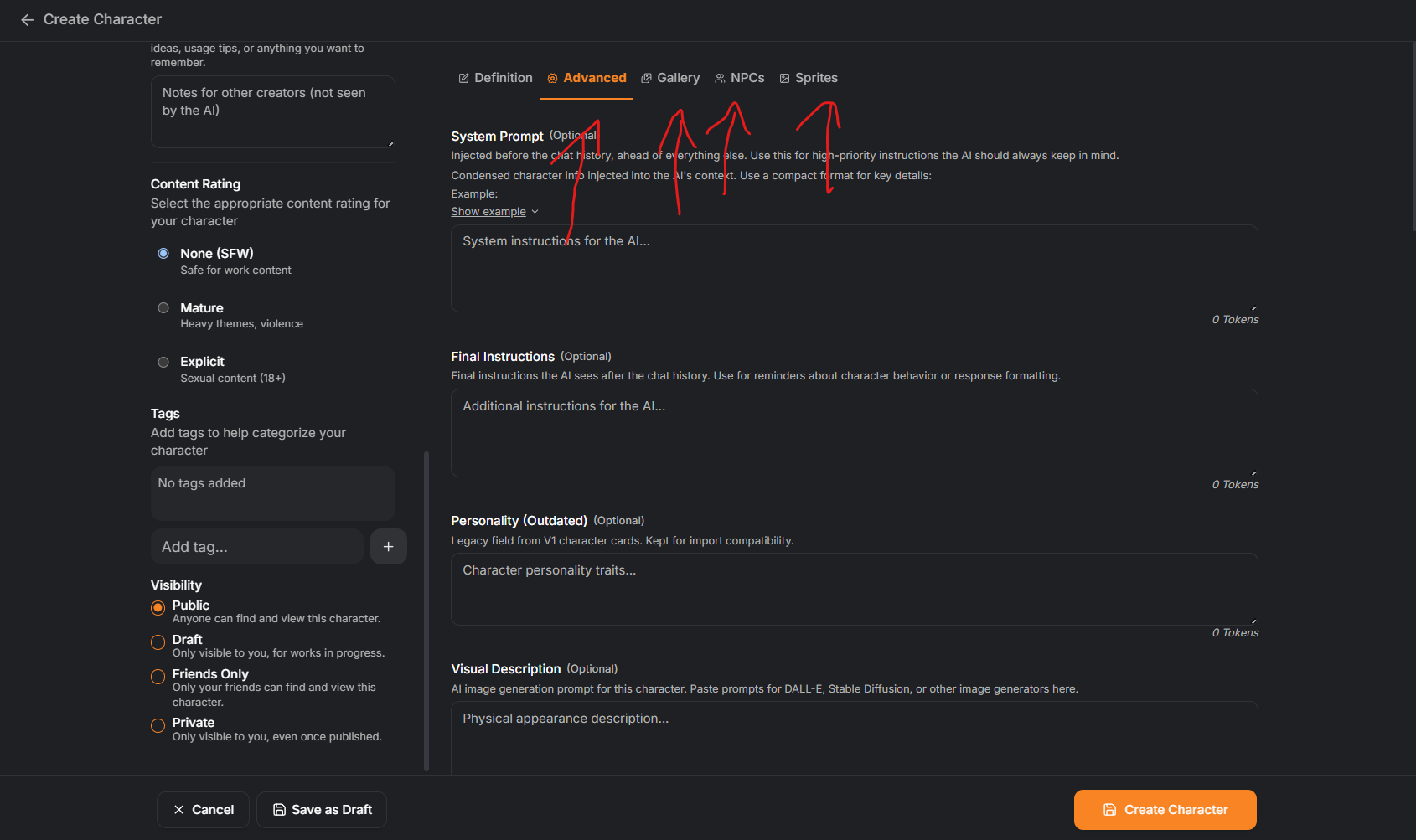
Task: Click the left panel vertical scrollbar
Action: pos(426,611)
